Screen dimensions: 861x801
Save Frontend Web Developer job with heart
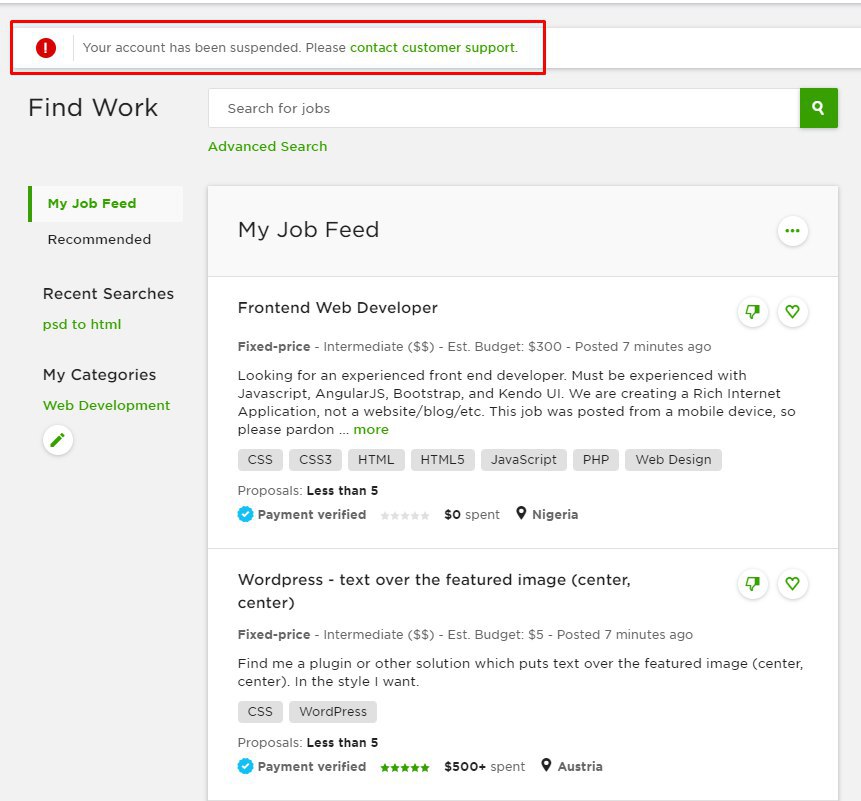pyautogui.click(x=792, y=312)
